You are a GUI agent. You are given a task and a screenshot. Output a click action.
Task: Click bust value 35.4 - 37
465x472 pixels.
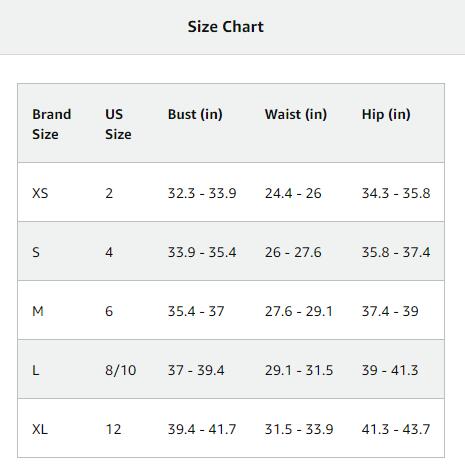pyautogui.click(x=196, y=311)
